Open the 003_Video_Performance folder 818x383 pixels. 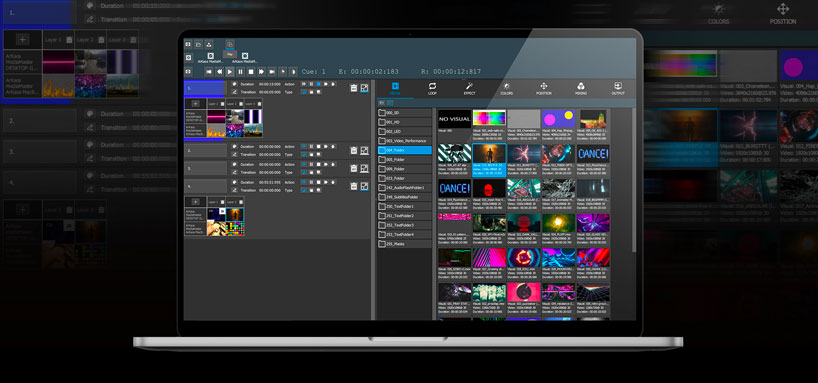(x=405, y=141)
